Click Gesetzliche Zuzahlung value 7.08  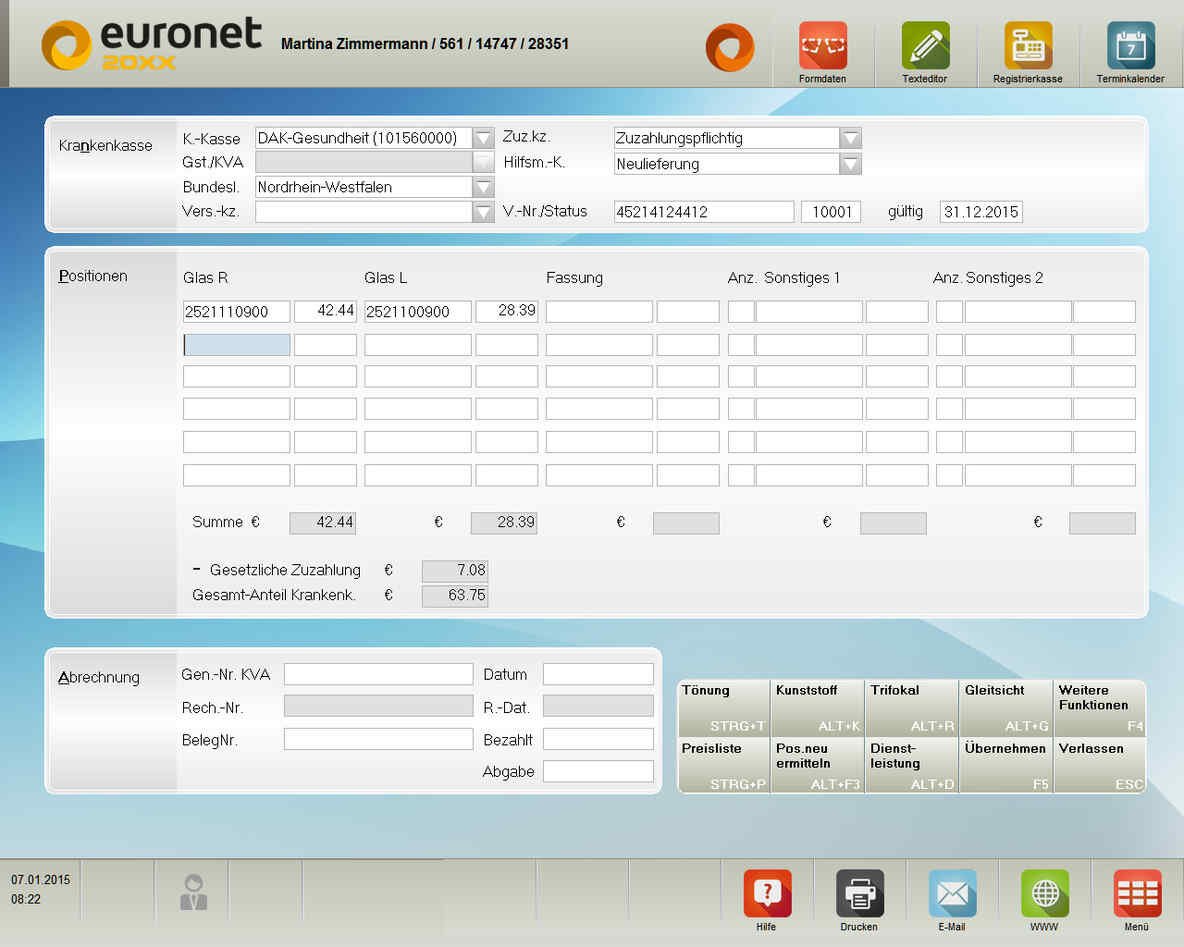tap(455, 571)
